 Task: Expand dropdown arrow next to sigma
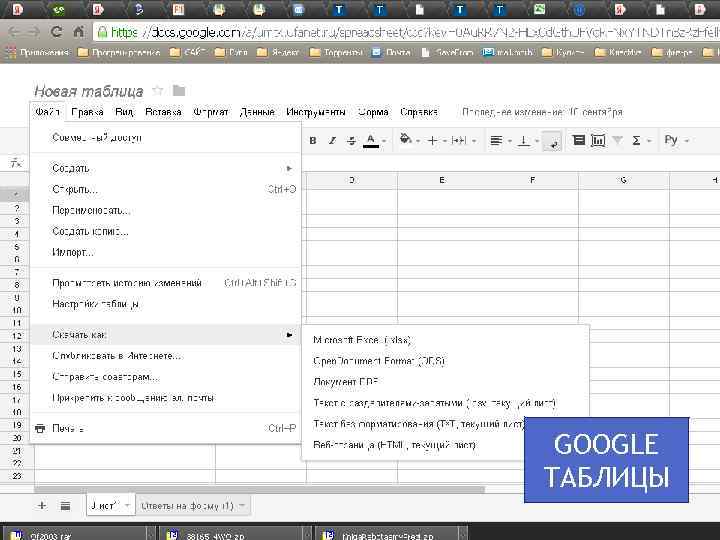tap(649, 141)
